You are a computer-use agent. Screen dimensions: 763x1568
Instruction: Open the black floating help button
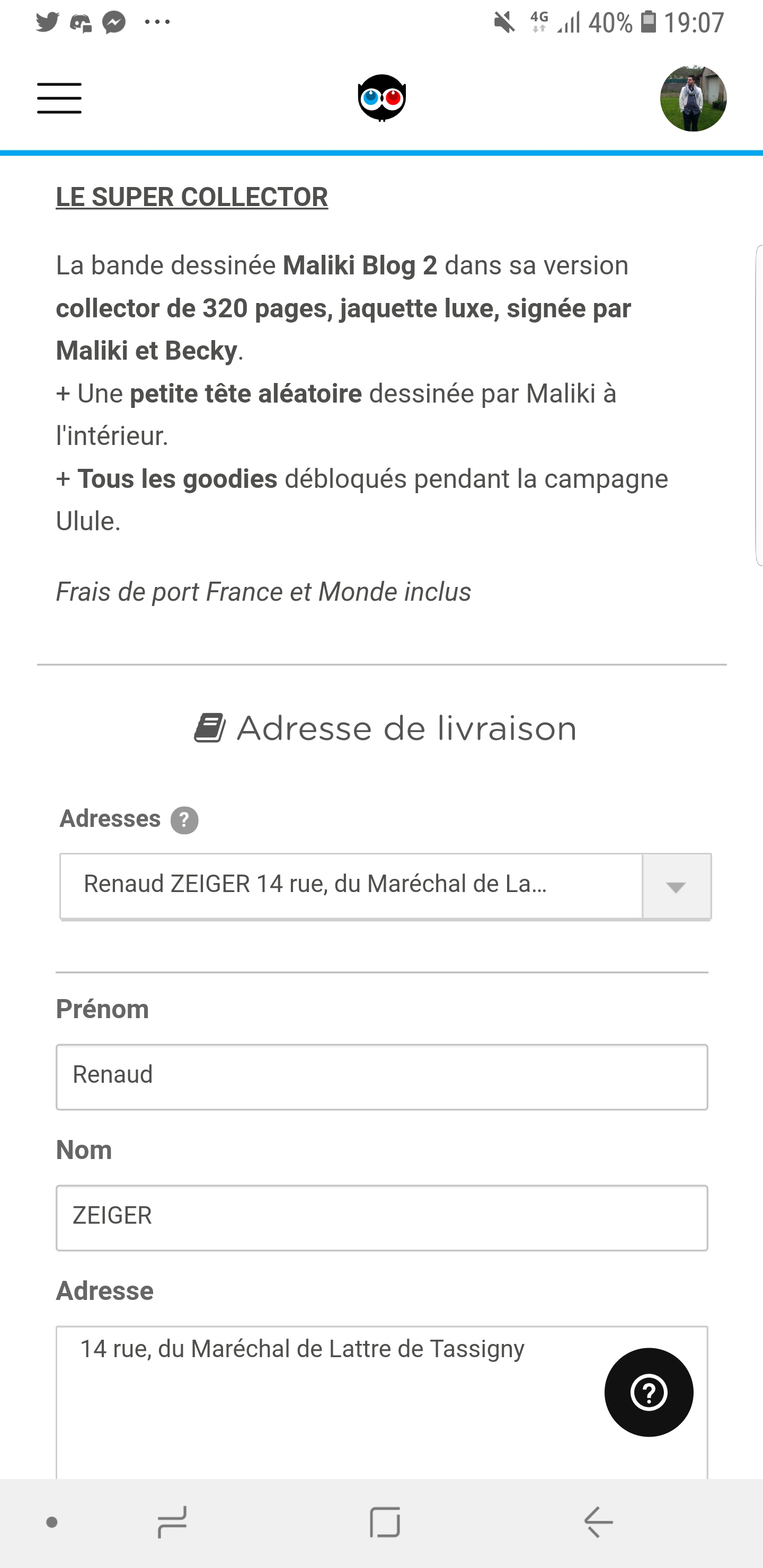click(649, 1392)
